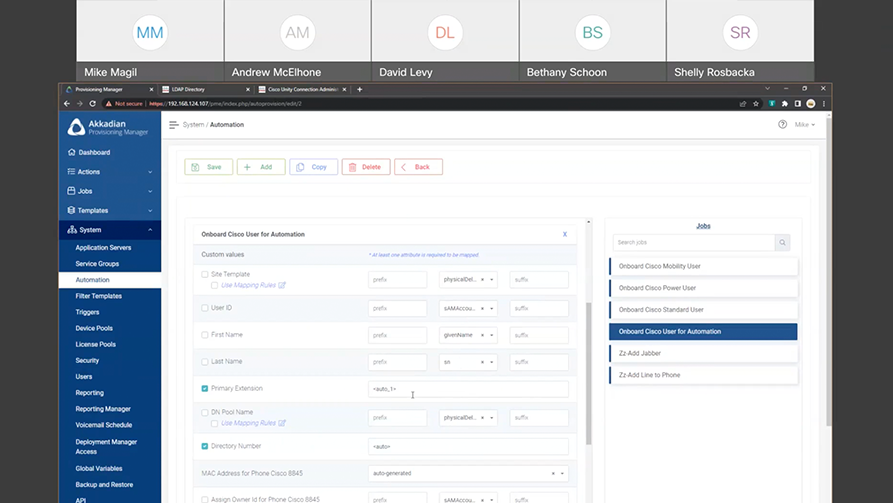893x503 pixels.
Task: Click the browser page vertical scrollbar
Action: coord(828,271)
